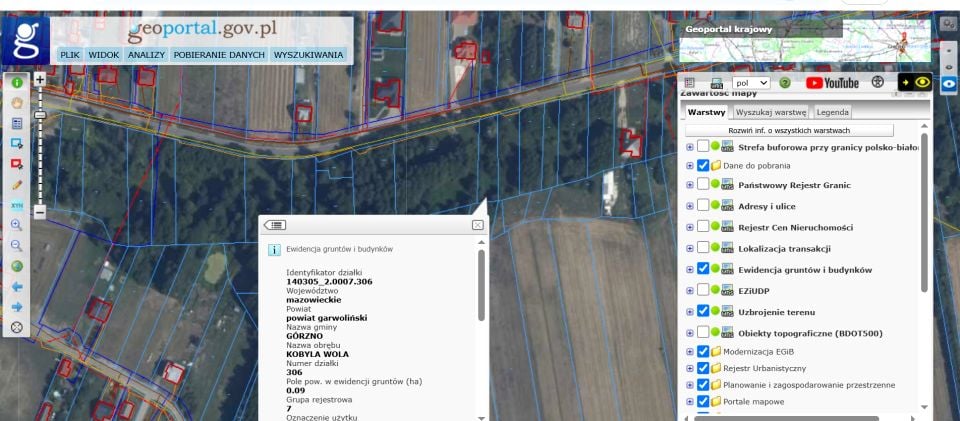
Task: Activate the pan hand tool
Action: [17, 102]
